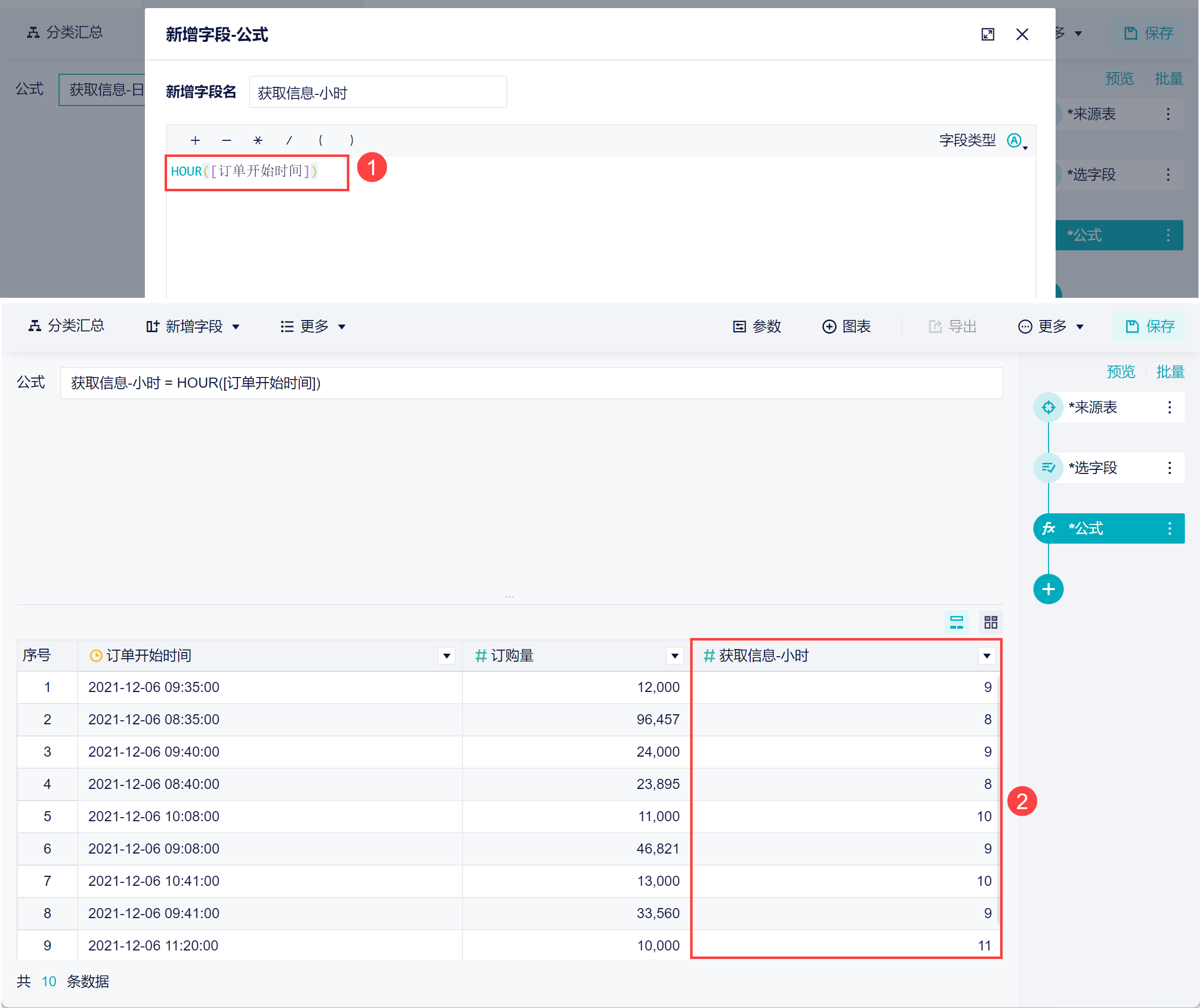
Task: Open 获取信息-小时 column dropdown arrow
Action: (986, 656)
